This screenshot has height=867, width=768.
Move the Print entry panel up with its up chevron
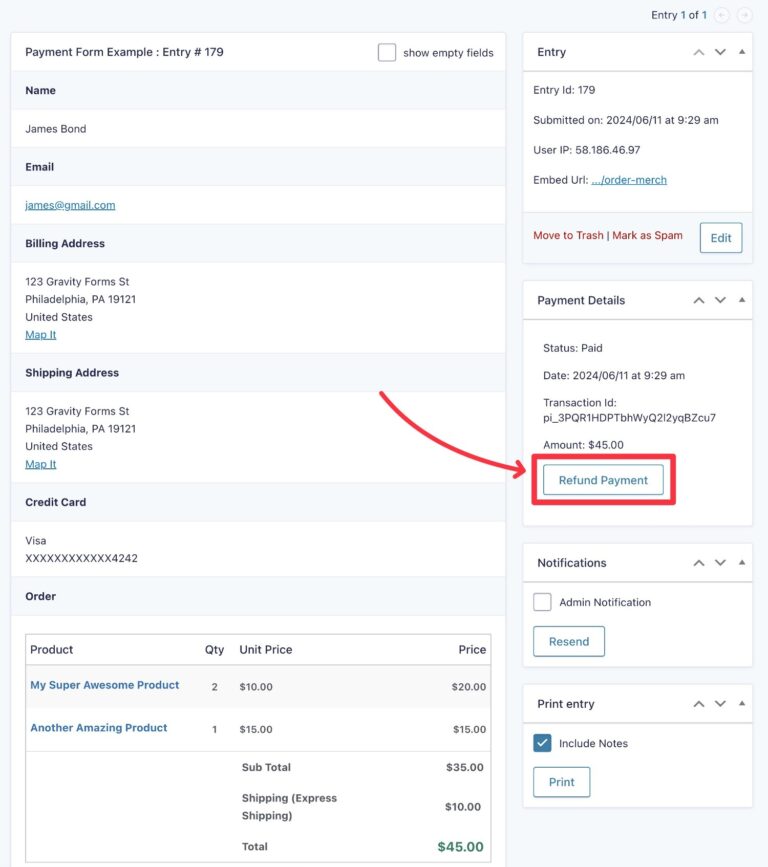[x=698, y=704]
